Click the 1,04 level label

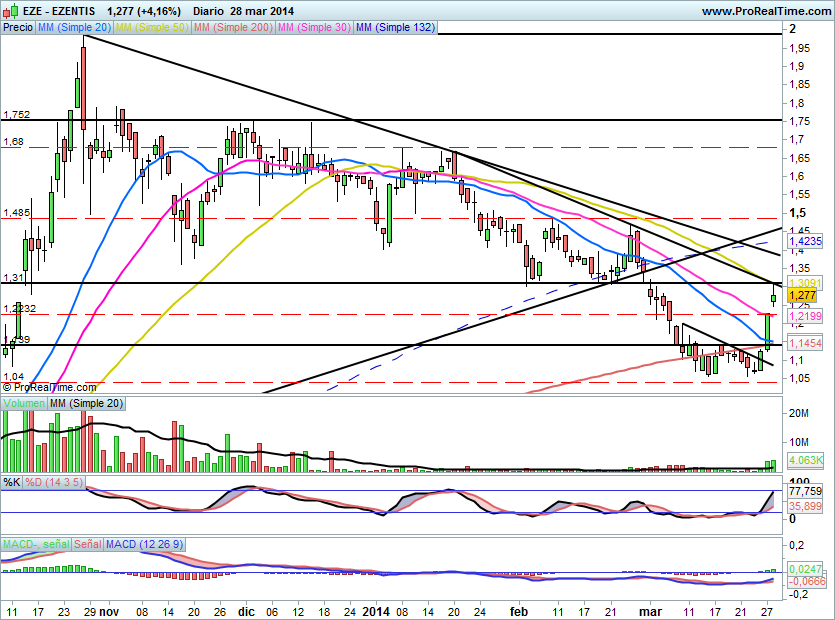[x=13, y=377]
